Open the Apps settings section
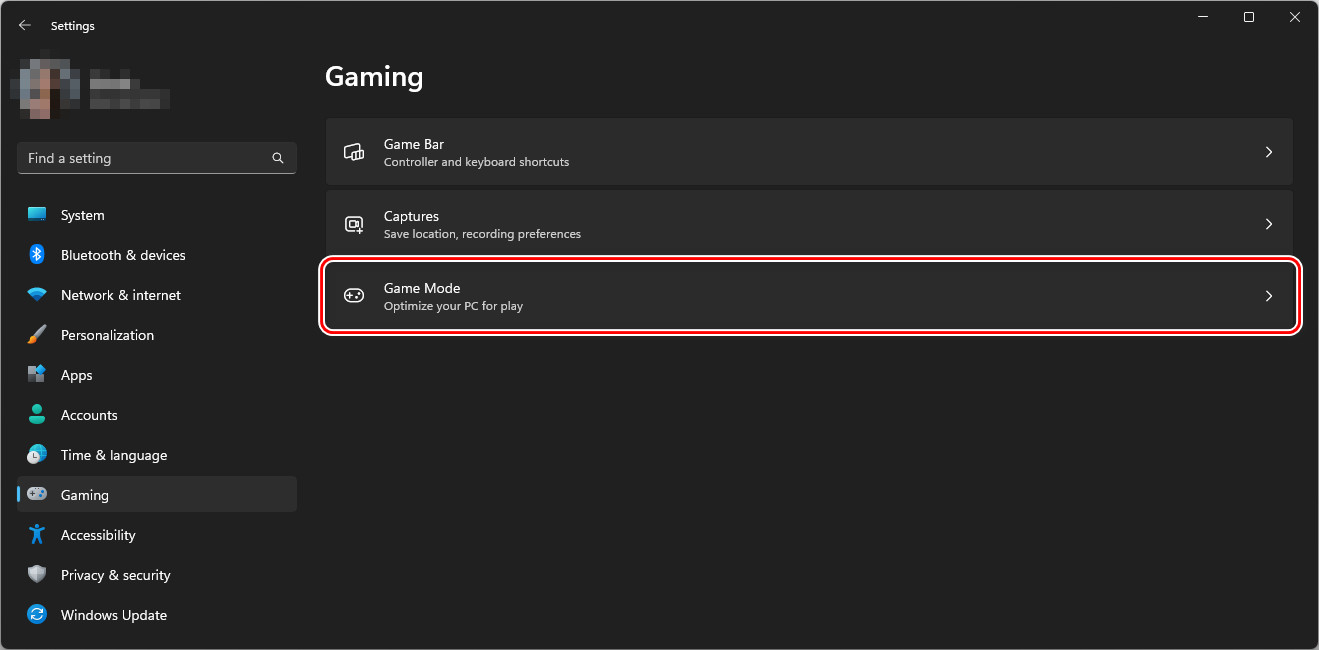This screenshot has height=650, width=1319. 76,375
